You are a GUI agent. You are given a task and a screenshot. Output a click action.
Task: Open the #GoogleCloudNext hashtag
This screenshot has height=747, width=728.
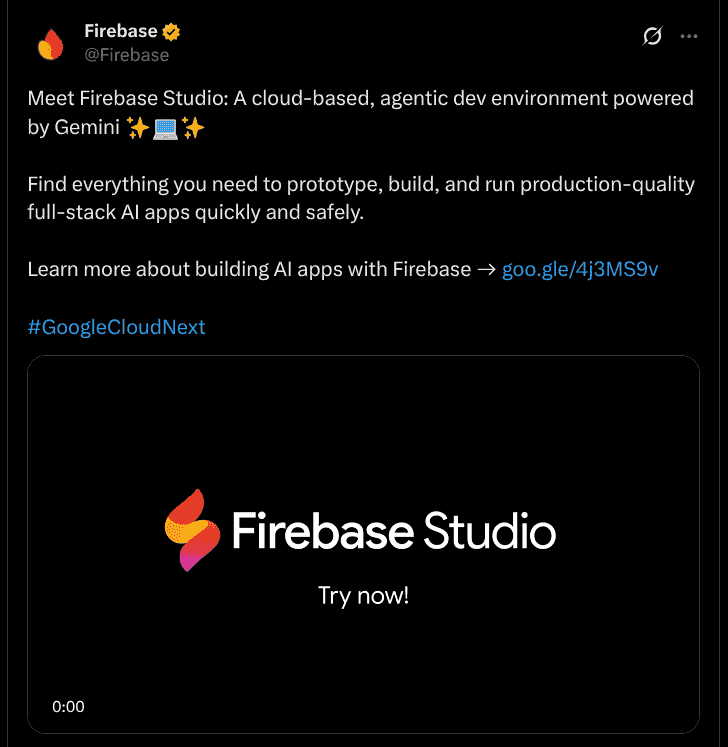click(x=116, y=327)
